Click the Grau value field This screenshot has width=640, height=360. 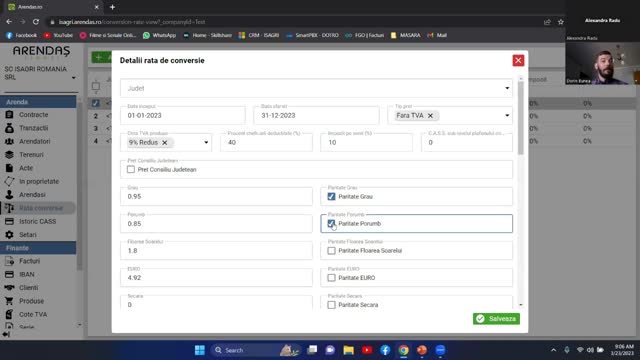pos(216,197)
